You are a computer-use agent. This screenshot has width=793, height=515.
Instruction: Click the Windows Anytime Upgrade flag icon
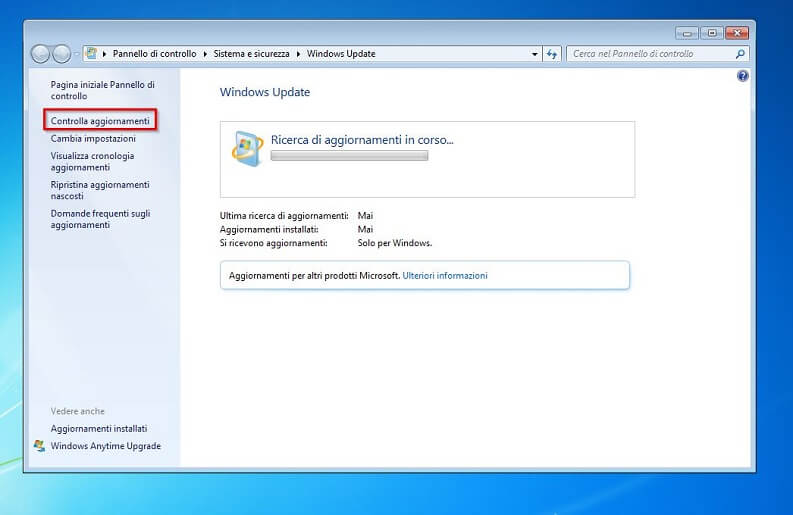point(39,446)
